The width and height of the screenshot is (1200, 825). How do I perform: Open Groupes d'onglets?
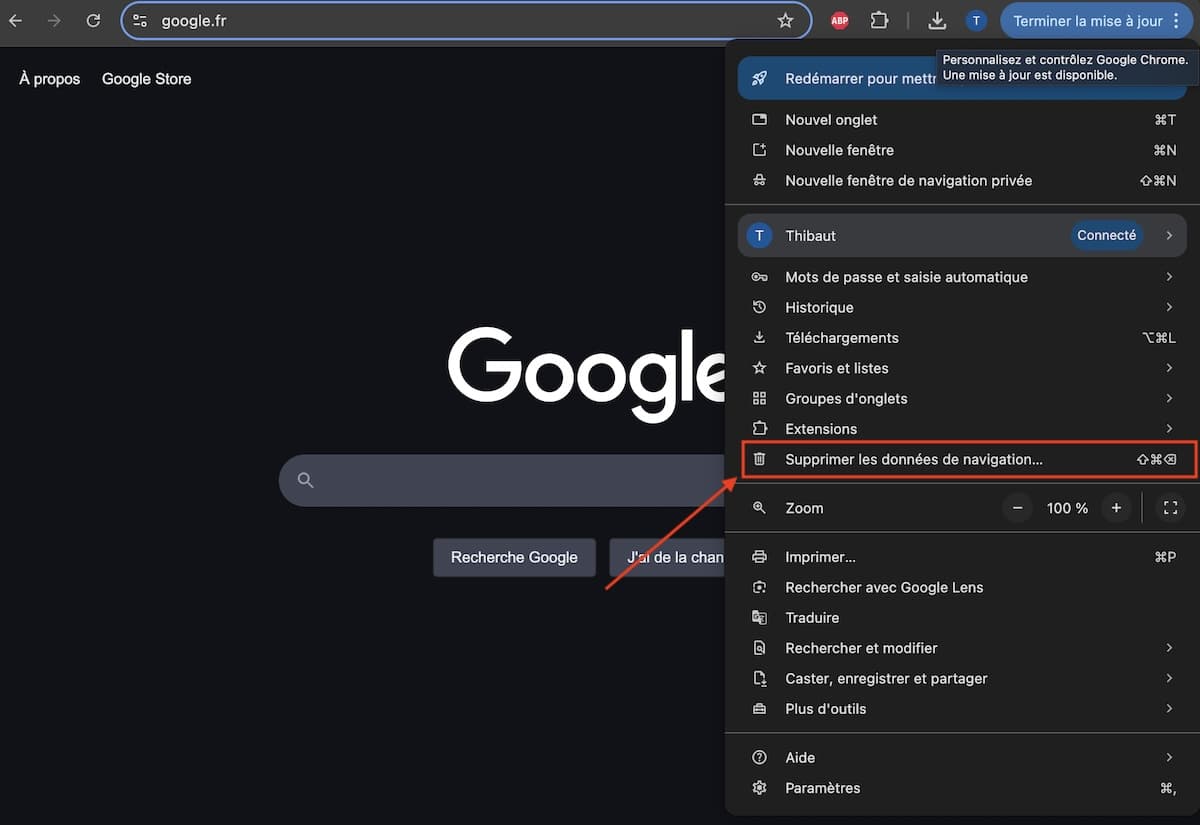coord(961,398)
